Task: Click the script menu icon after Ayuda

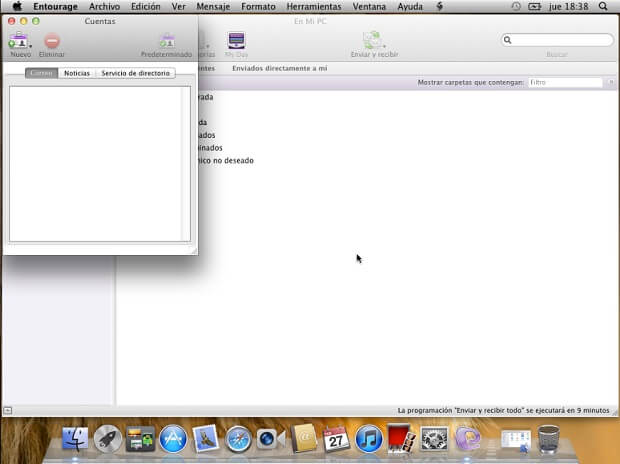Action: point(439,6)
